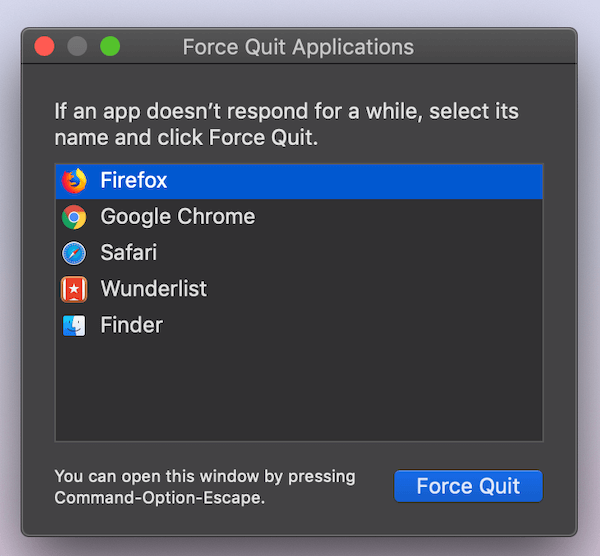The width and height of the screenshot is (600, 556).
Task: Click the 'If an app doesn't respond' instruction text
Action: [x=286, y=124]
